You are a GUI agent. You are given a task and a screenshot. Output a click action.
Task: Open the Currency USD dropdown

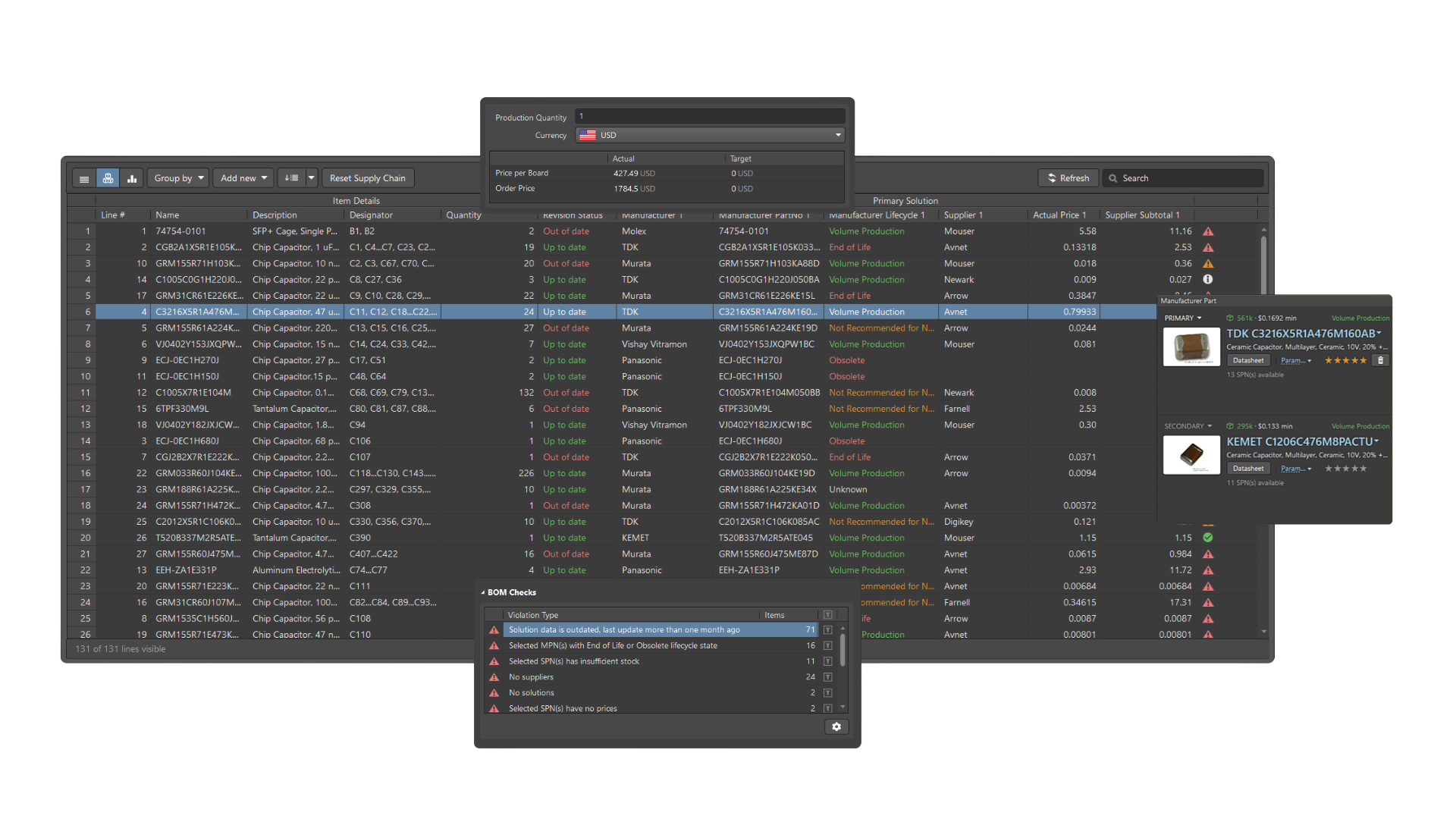click(837, 135)
